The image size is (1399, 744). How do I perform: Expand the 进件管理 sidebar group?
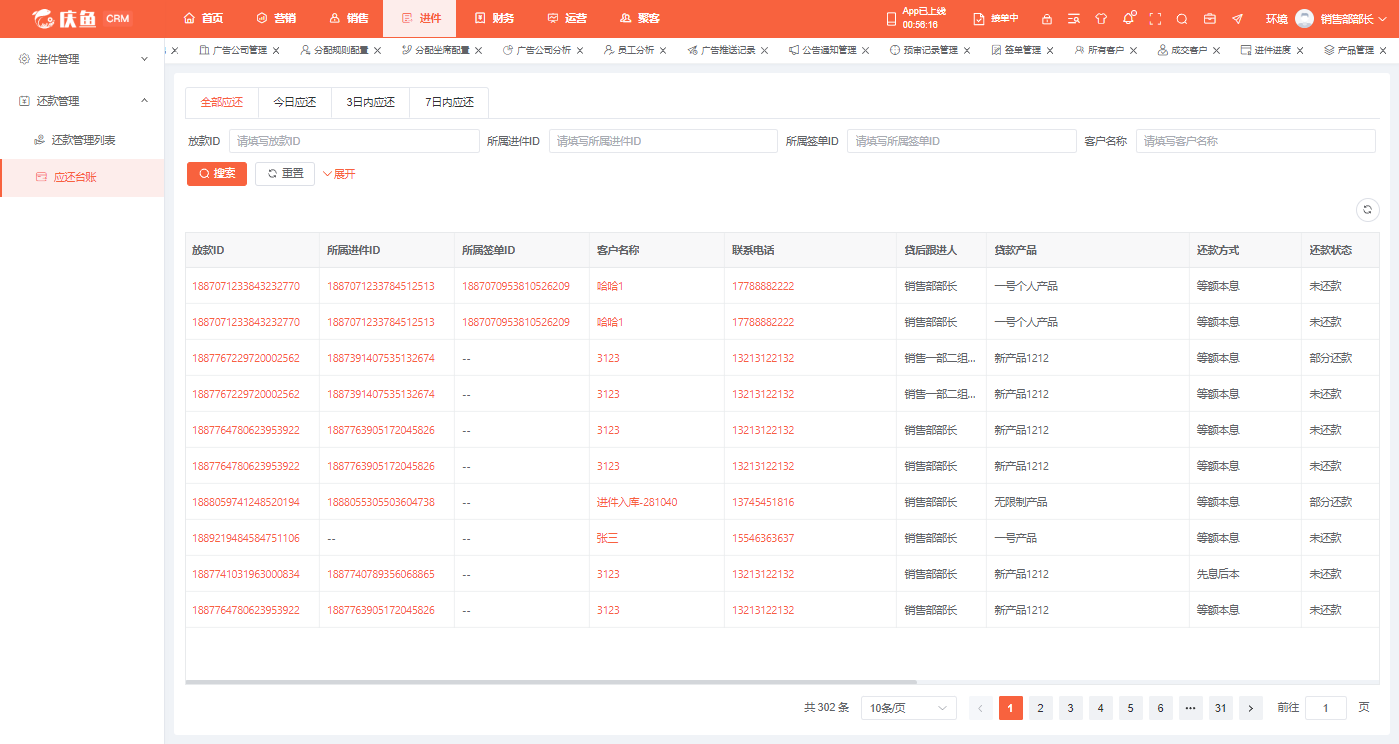[x=82, y=59]
